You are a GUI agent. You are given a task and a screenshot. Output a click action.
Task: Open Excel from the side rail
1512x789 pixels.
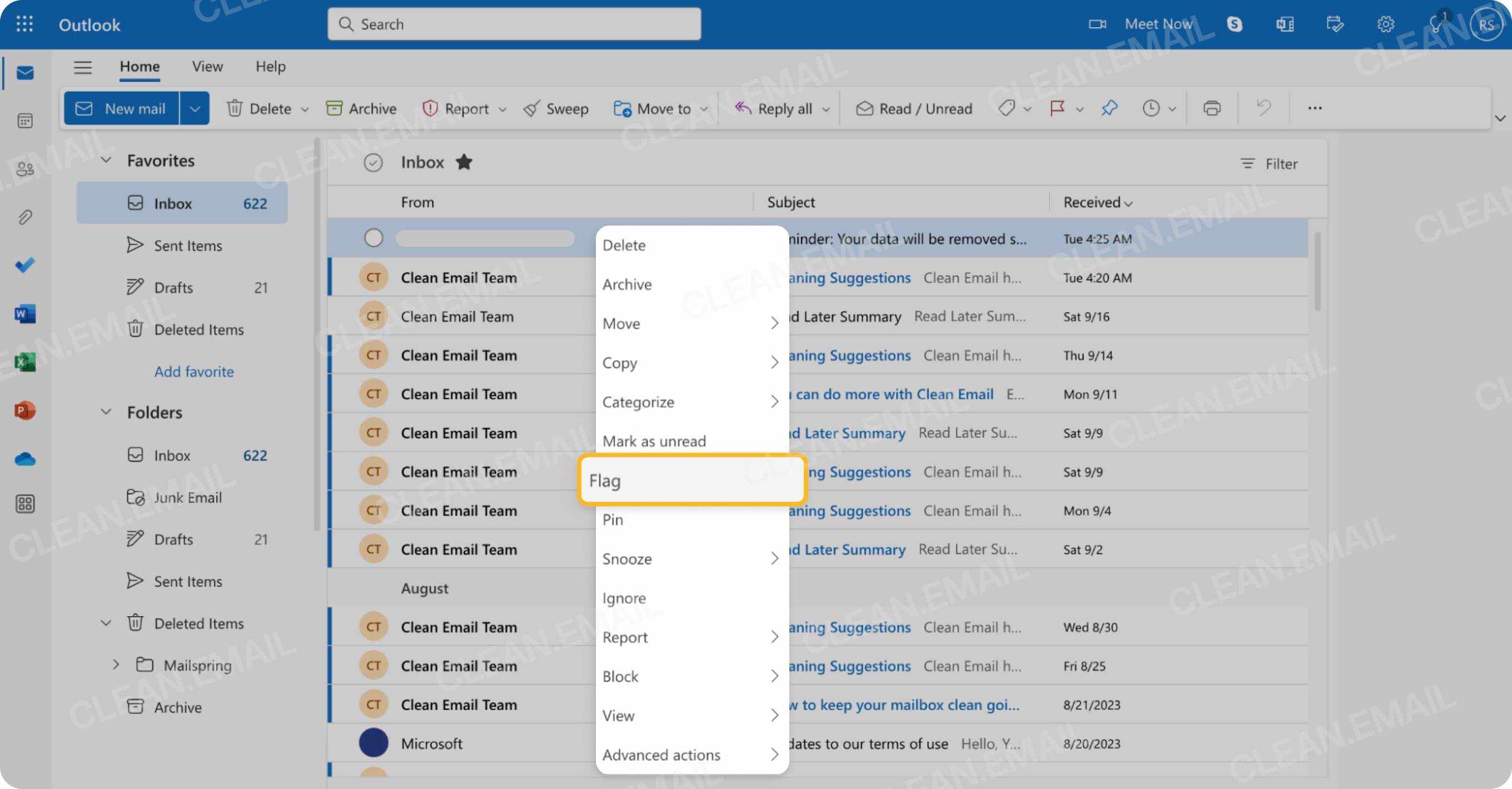pyautogui.click(x=24, y=362)
